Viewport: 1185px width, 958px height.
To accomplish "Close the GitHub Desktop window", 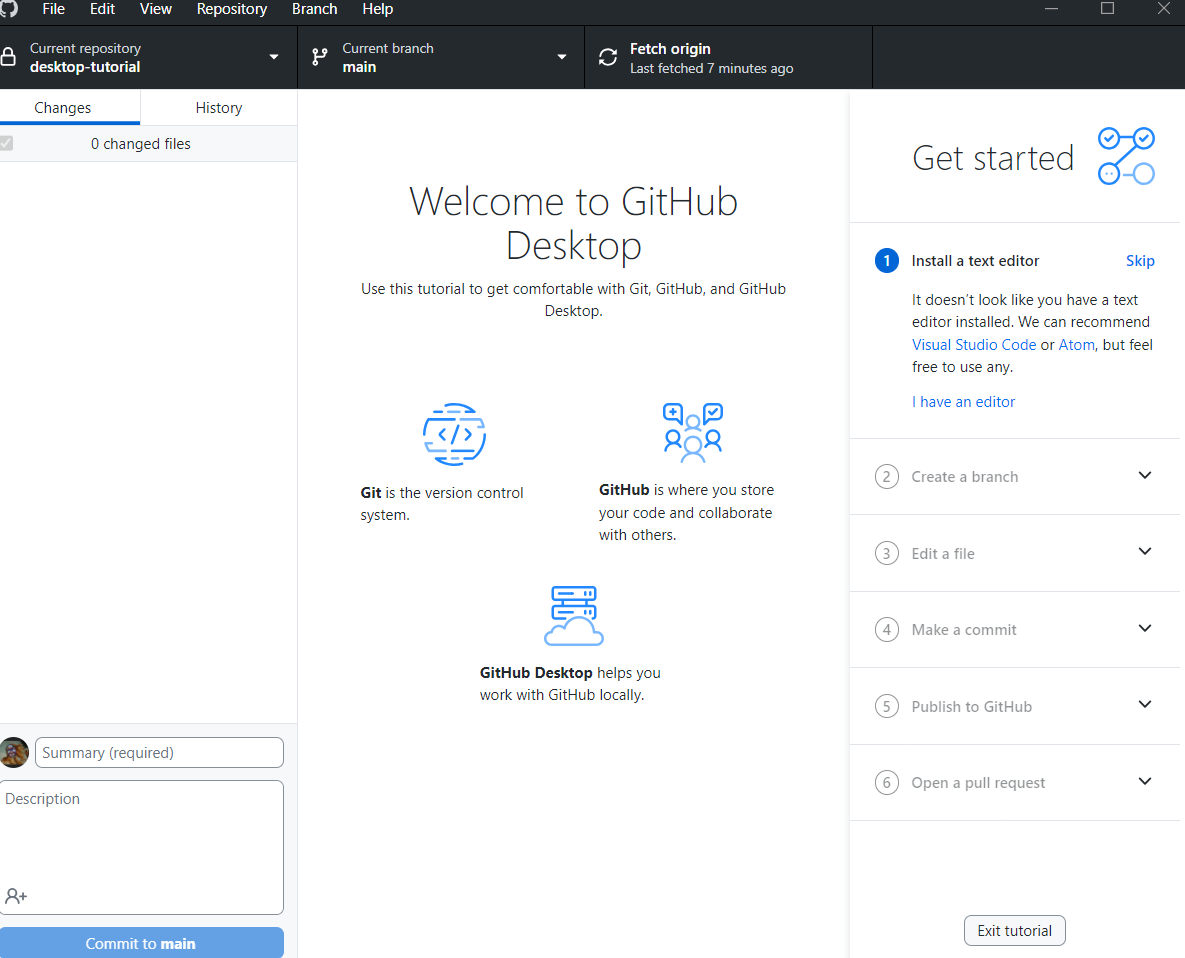I will pyautogui.click(x=1164, y=8).
